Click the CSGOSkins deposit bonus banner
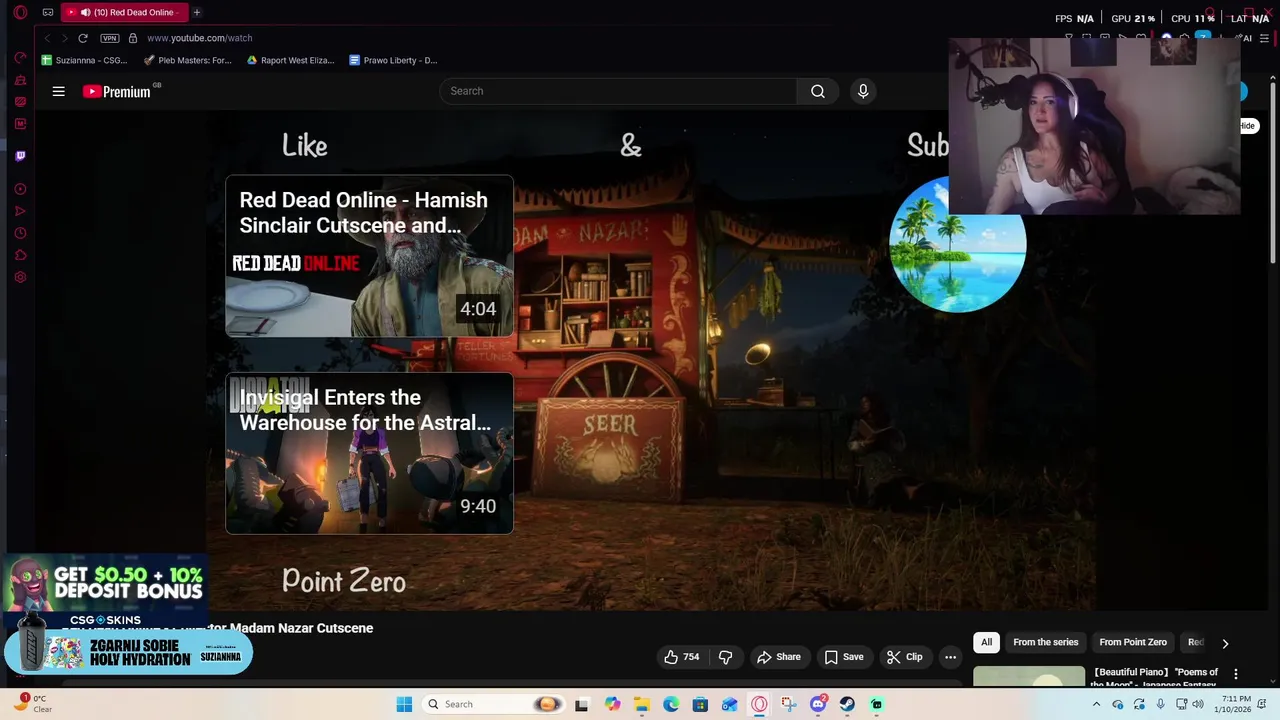 click(104, 590)
